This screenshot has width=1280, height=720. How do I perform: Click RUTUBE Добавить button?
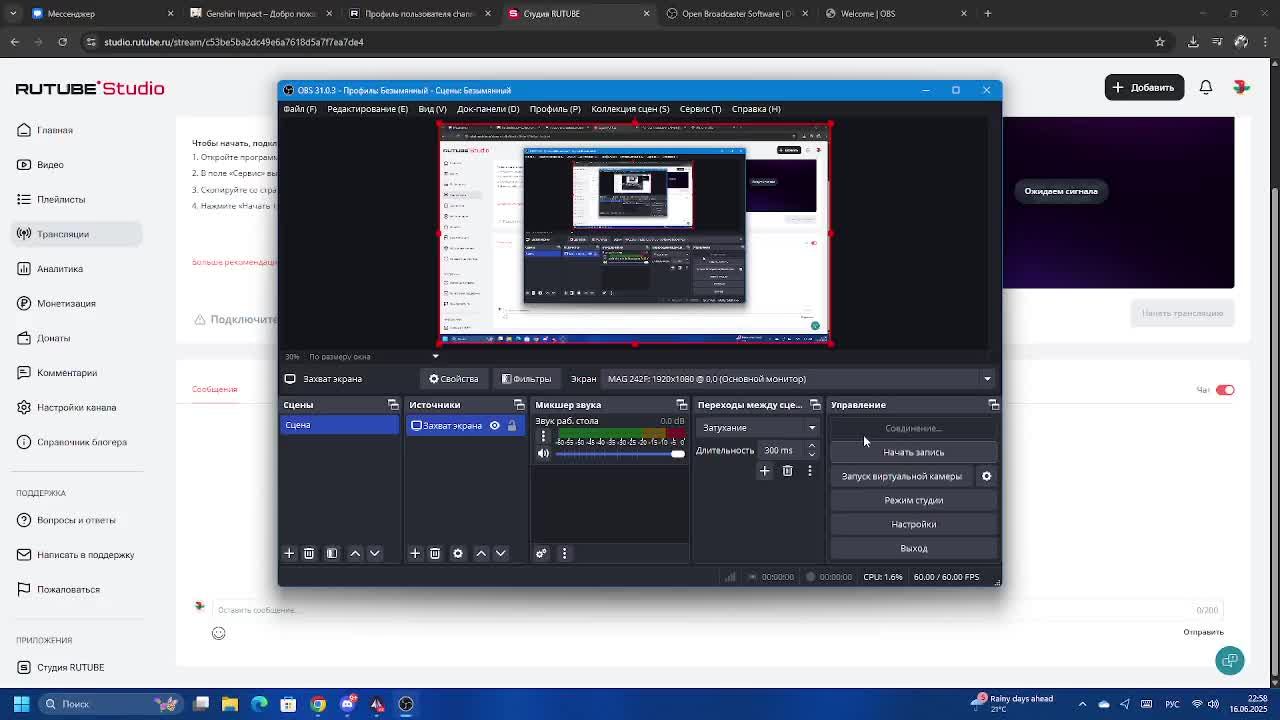(x=1144, y=87)
